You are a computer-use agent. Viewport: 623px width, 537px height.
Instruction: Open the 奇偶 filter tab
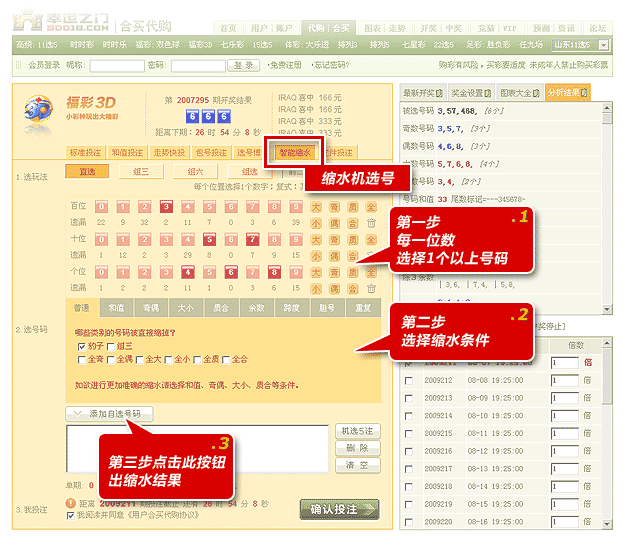click(151, 308)
